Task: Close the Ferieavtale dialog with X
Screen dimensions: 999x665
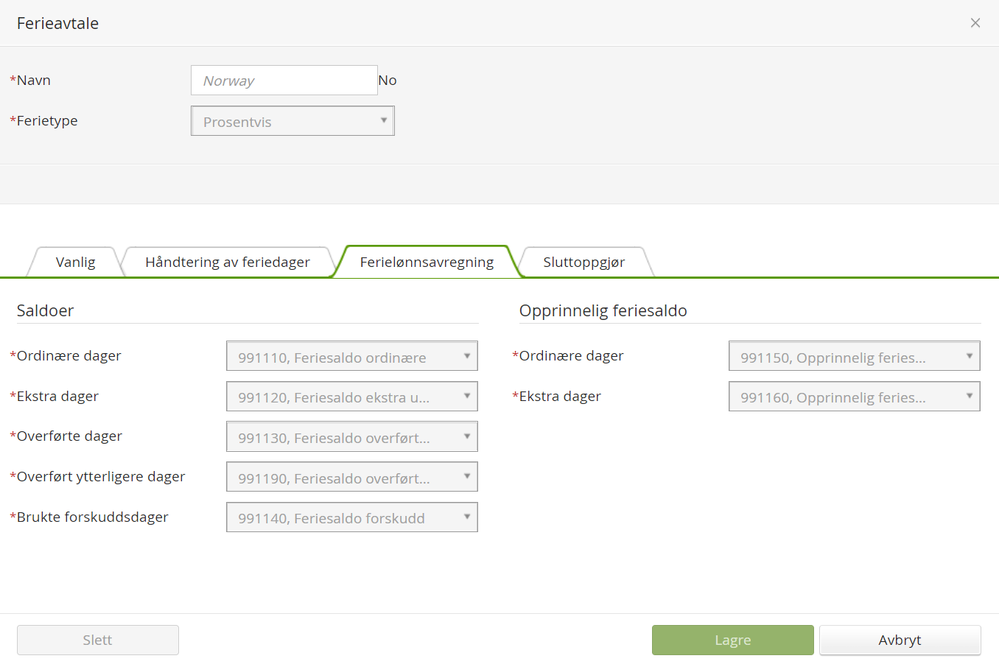Action: pyautogui.click(x=975, y=23)
